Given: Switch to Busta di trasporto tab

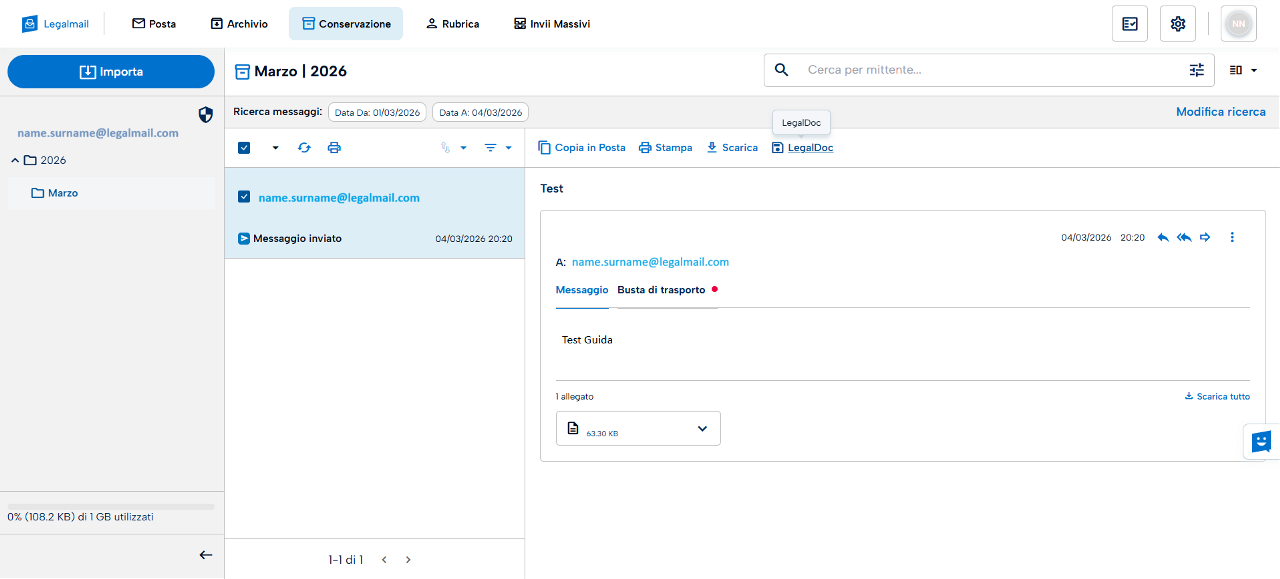Looking at the screenshot, I should pyautogui.click(x=661, y=290).
